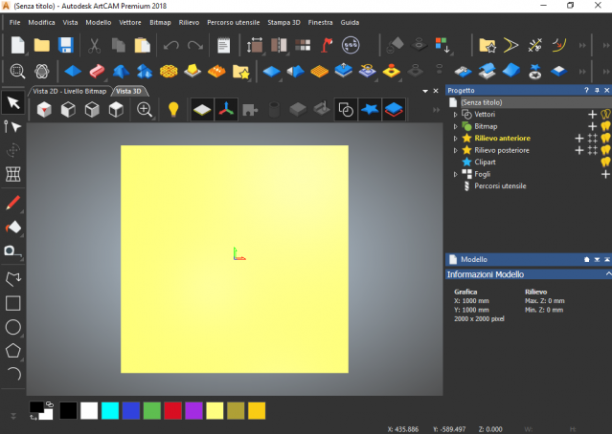Open the Percorso utensile menu
This screenshot has height=434, width=612.
(x=233, y=23)
